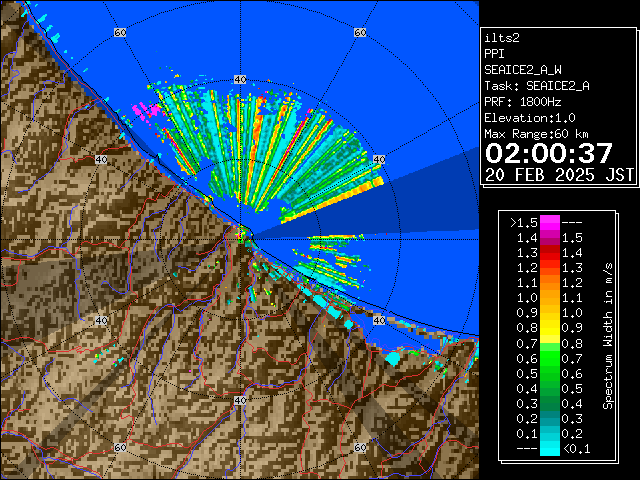This screenshot has height=480, width=640.
Task: Select the 'SEAICE2_A_W' product name
Action: pos(523,70)
